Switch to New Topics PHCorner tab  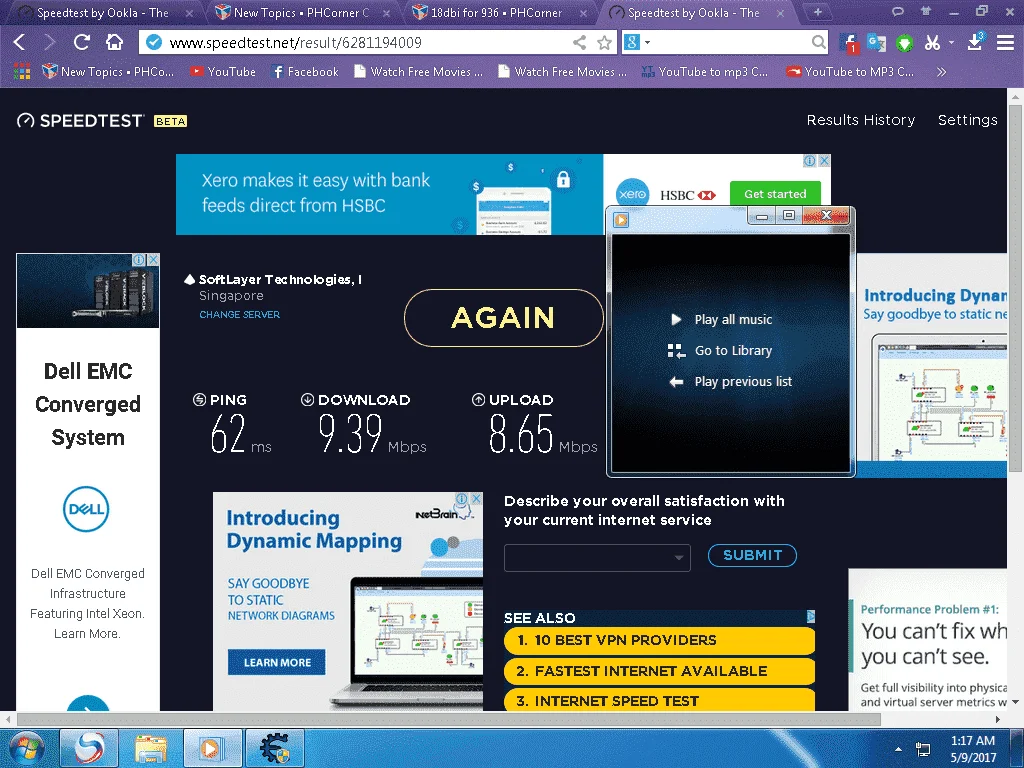point(300,12)
